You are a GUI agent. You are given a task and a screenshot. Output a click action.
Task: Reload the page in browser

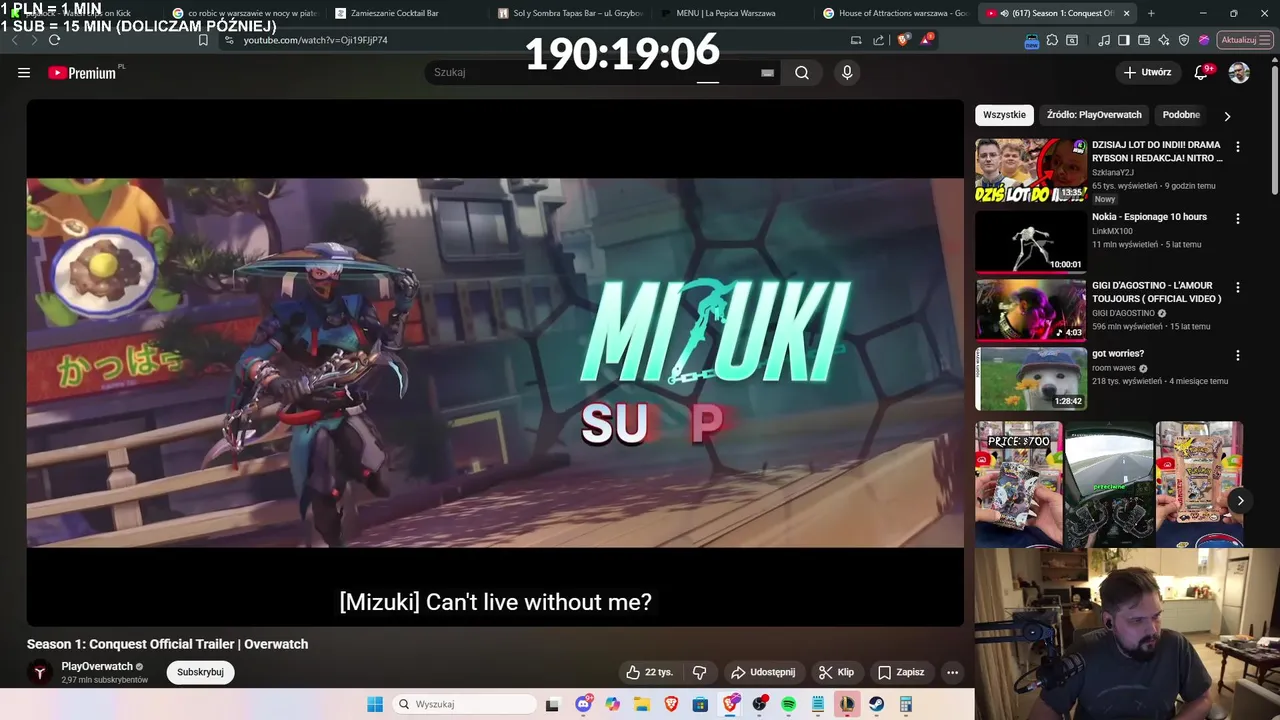[54, 40]
